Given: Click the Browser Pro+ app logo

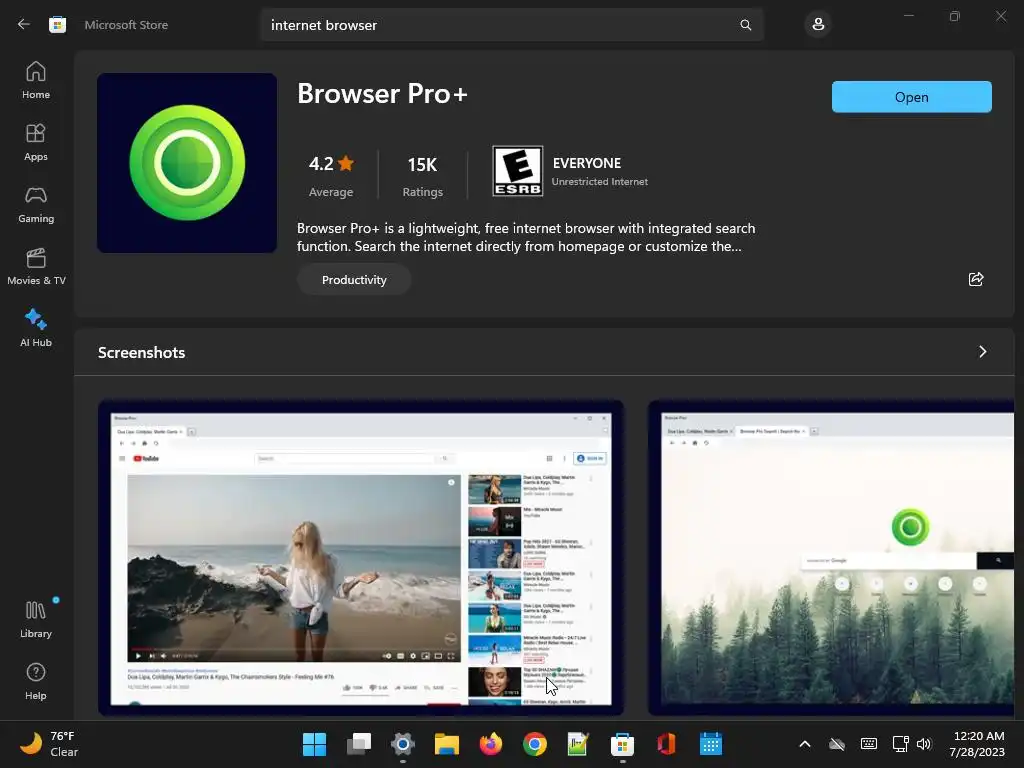Looking at the screenshot, I should 187,163.
